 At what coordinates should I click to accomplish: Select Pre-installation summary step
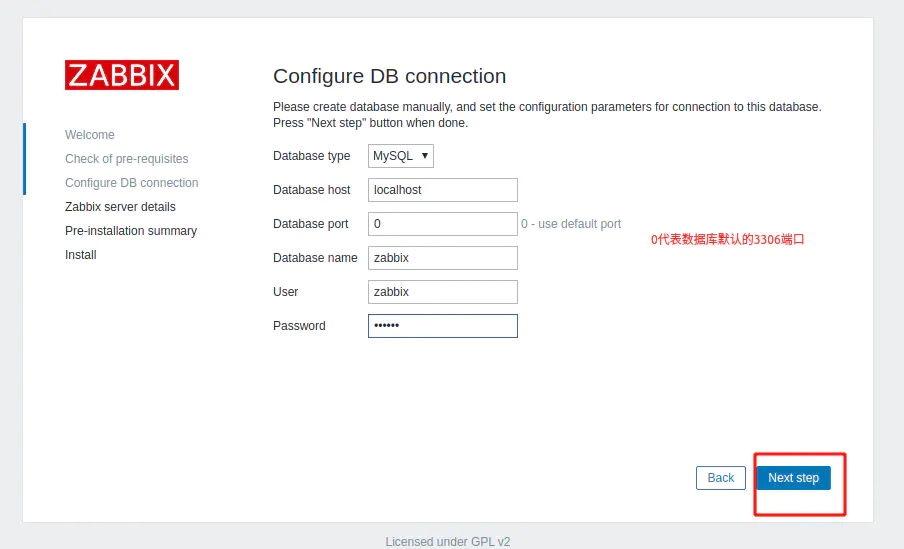click(x=131, y=231)
